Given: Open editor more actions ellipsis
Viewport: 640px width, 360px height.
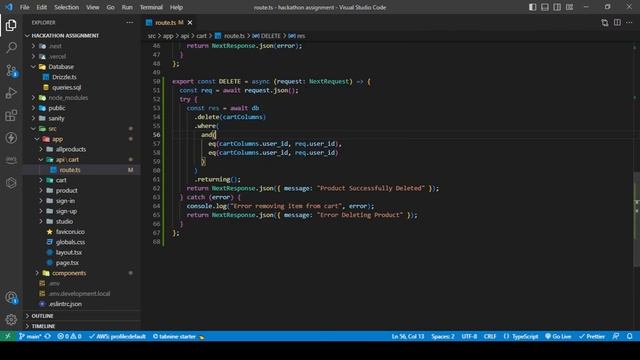Looking at the screenshot, I should pyautogui.click(x=629, y=22).
